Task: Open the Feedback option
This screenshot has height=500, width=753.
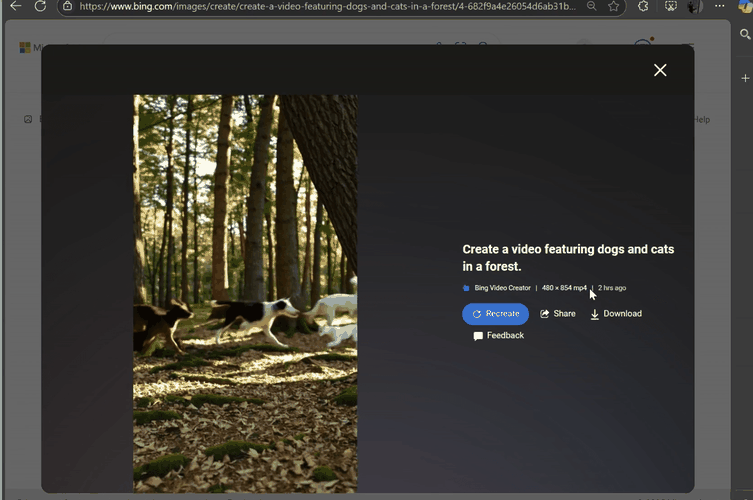Action: click(498, 335)
